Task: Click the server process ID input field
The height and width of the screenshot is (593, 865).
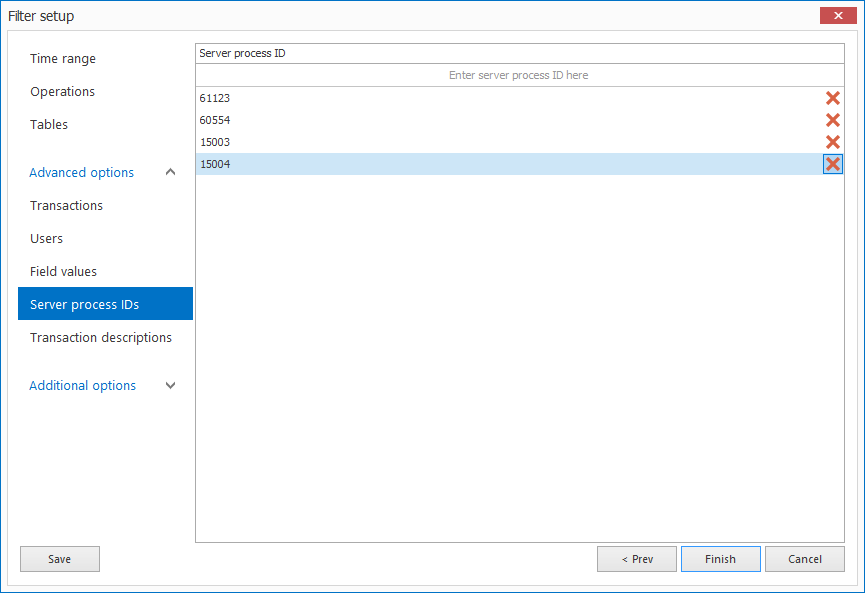Action: coord(518,75)
